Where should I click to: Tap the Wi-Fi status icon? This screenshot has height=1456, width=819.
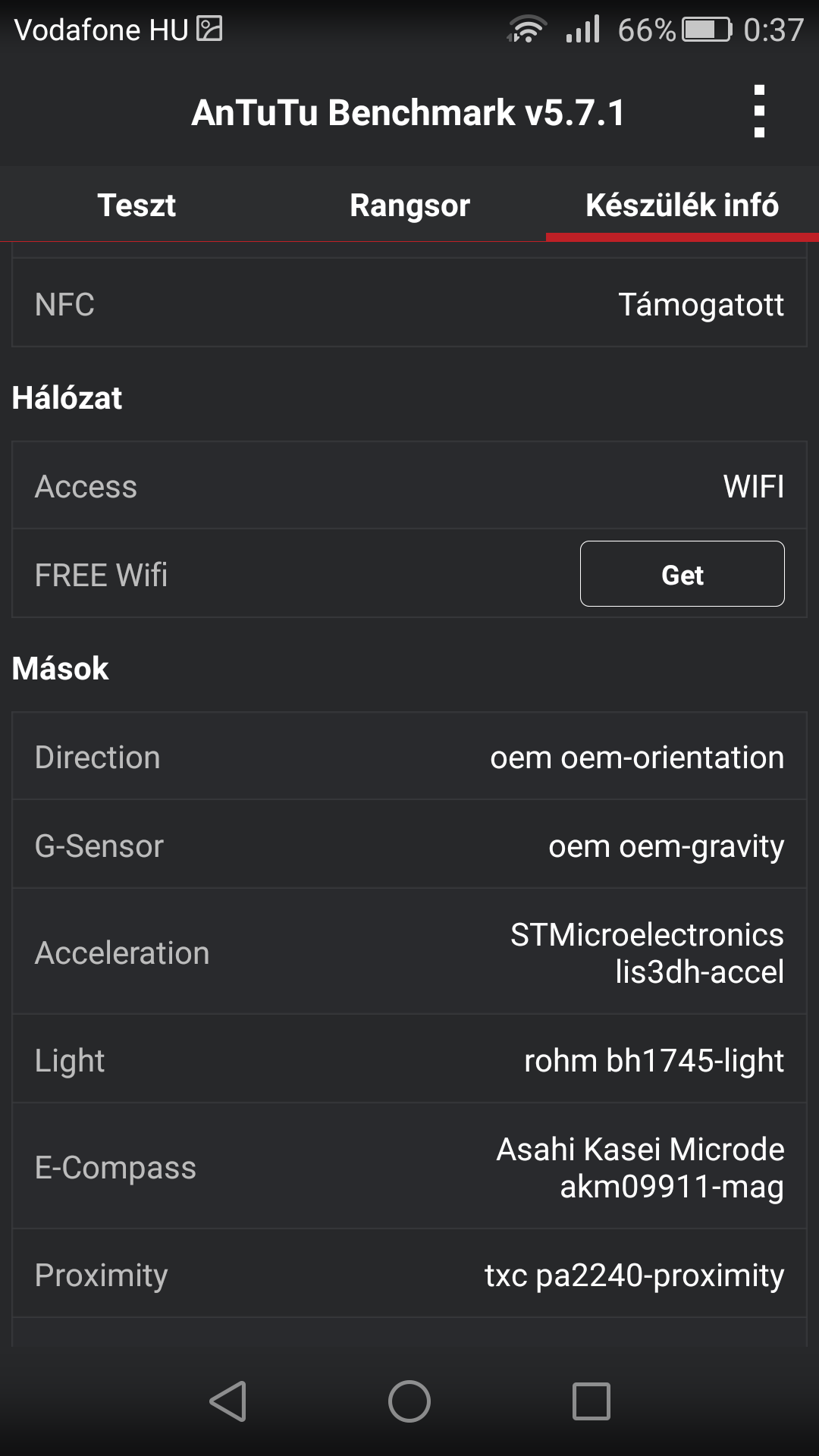coord(526,30)
